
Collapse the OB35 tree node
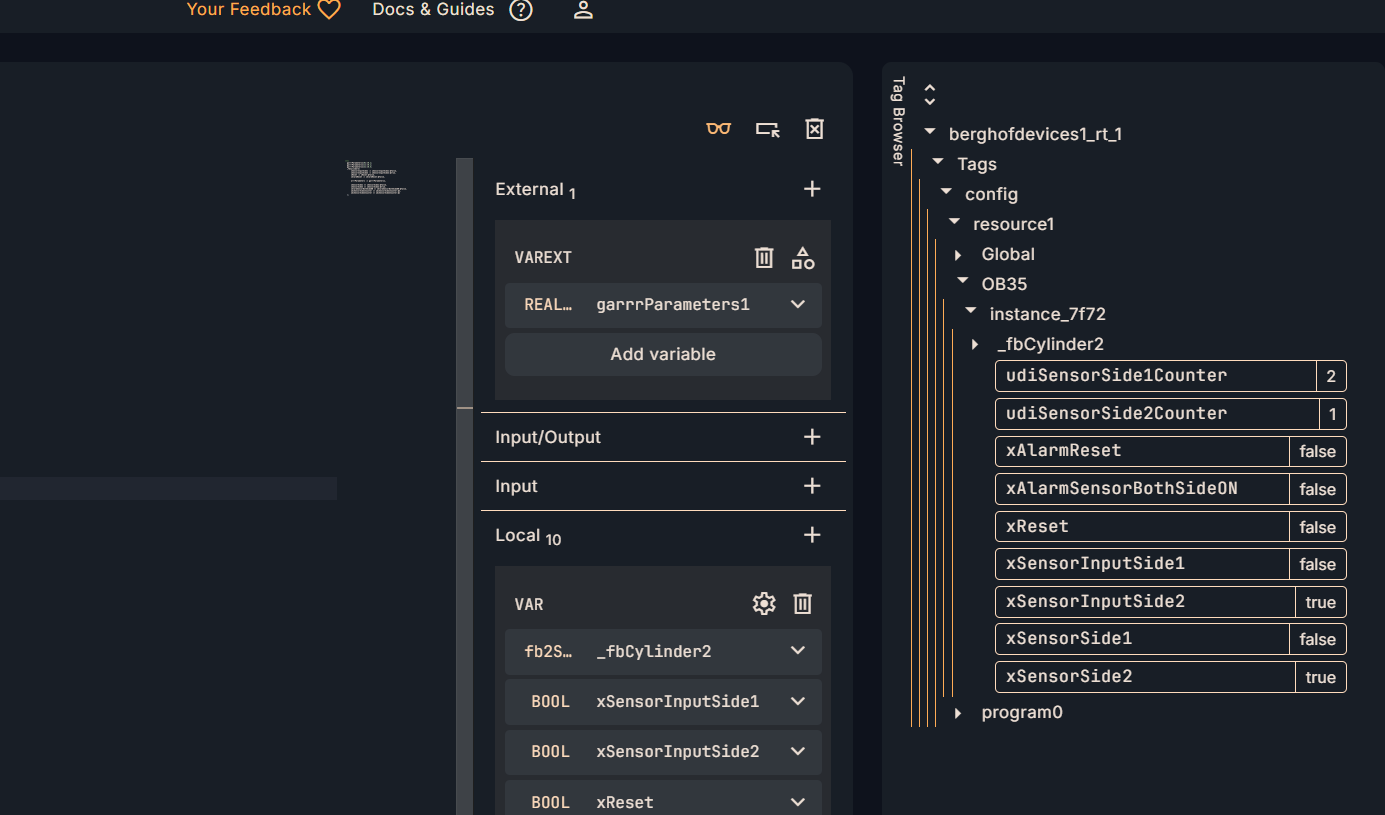(962, 283)
